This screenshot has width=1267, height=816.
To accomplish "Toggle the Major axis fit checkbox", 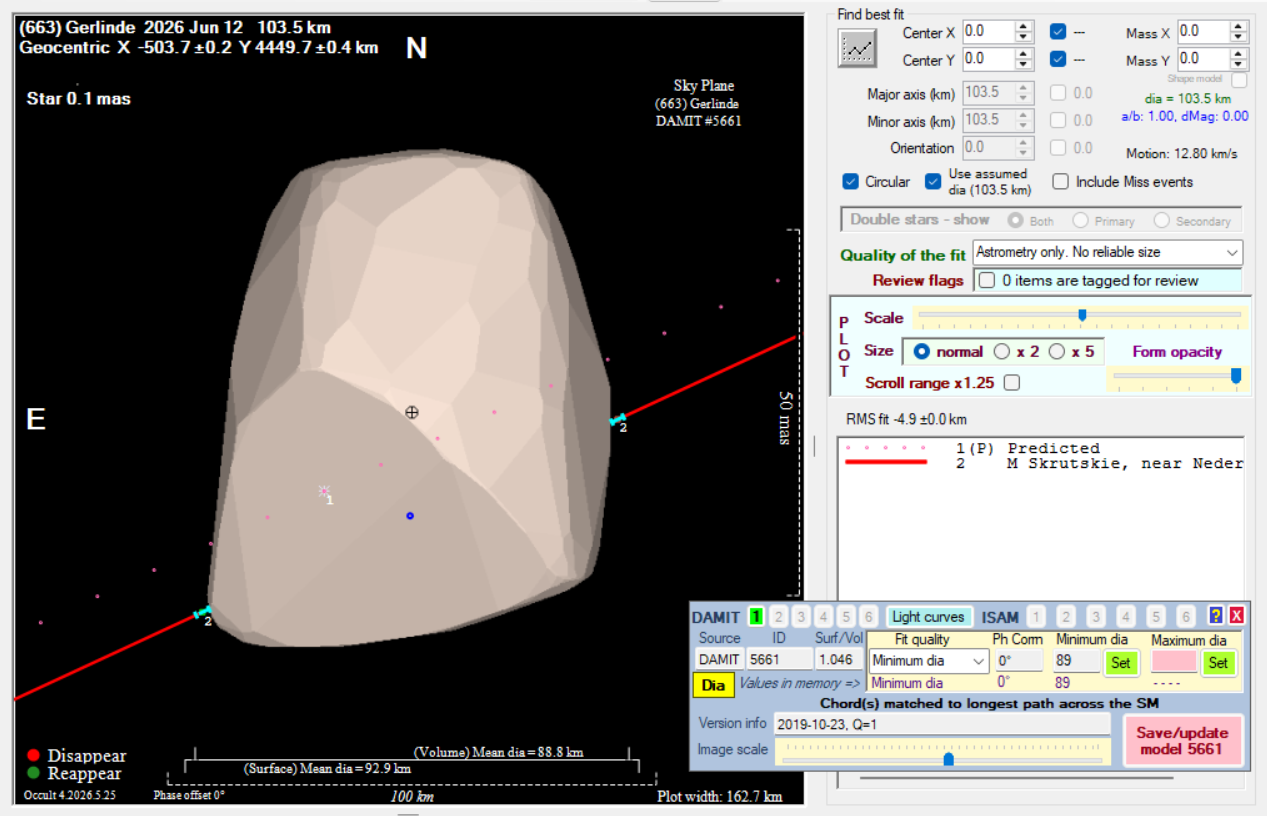I will 1058,93.
